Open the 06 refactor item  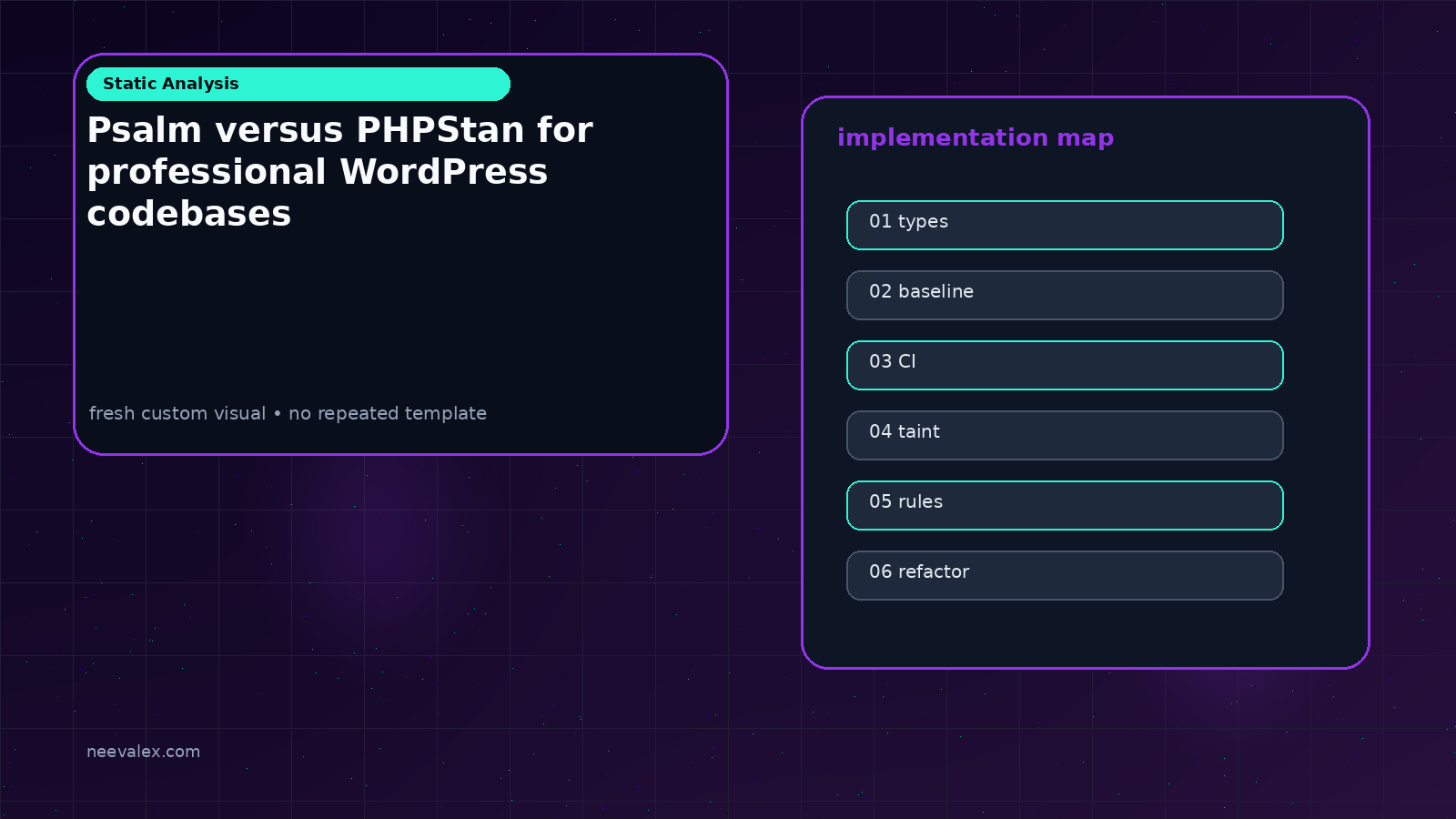coord(1065,575)
